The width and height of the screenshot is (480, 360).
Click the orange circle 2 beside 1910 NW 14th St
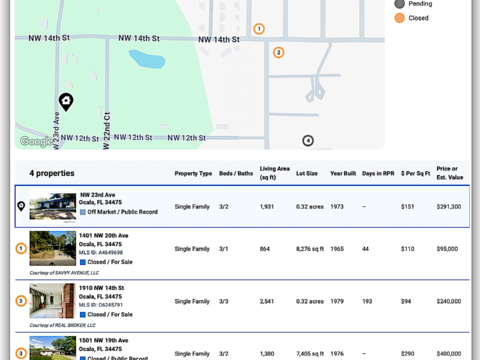[x=21, y=301]
